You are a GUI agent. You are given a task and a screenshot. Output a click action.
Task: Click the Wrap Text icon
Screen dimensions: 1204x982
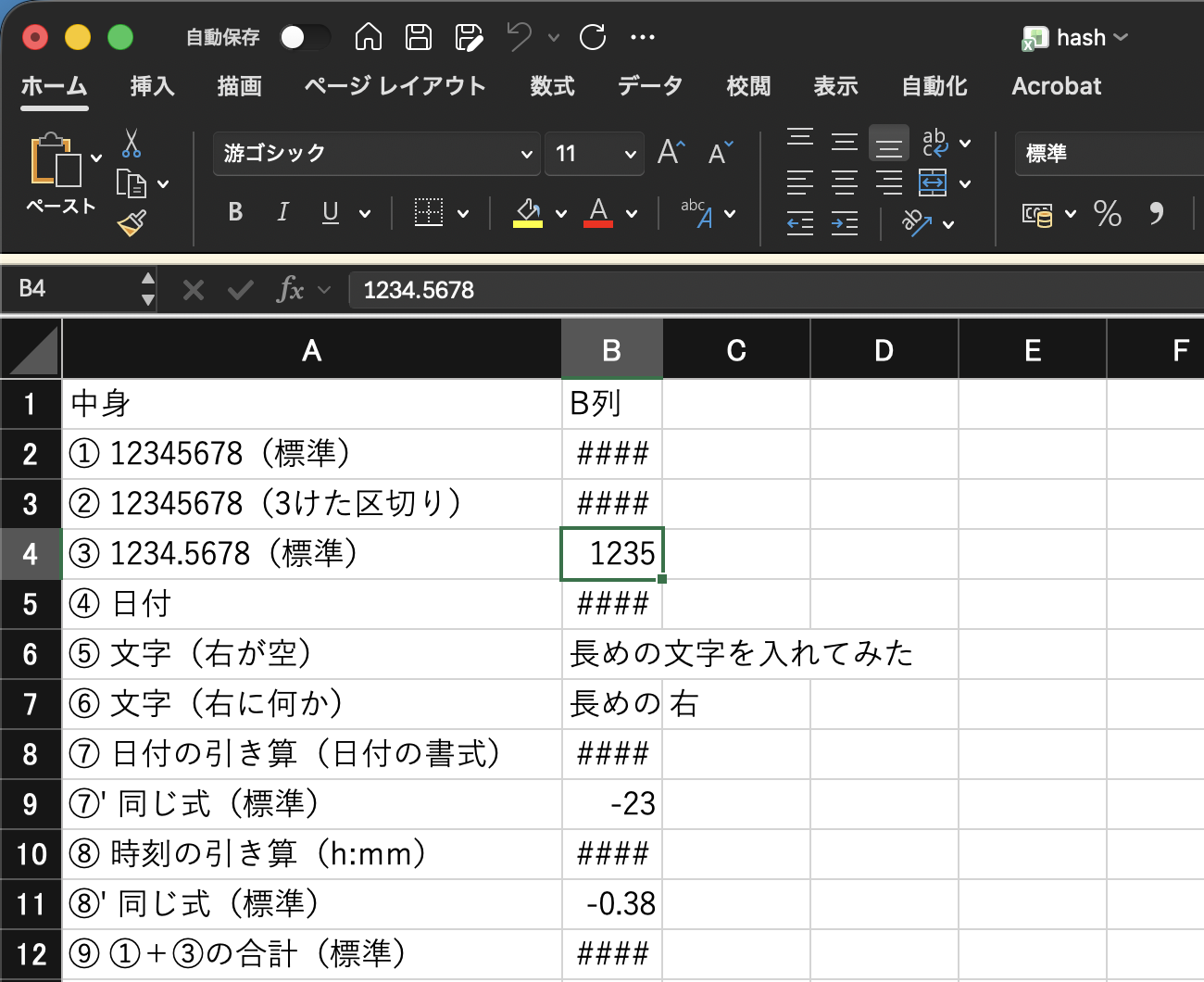click(934, 143)
